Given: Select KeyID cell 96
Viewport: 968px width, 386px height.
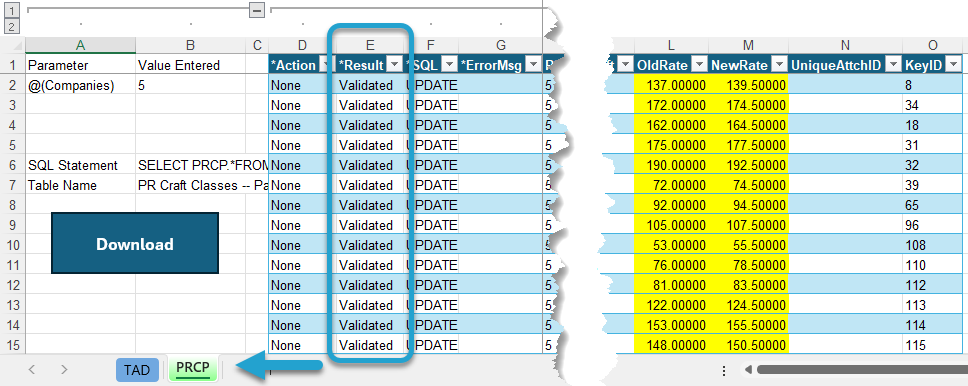Looking at the screenshot, I should pos(933,225).
